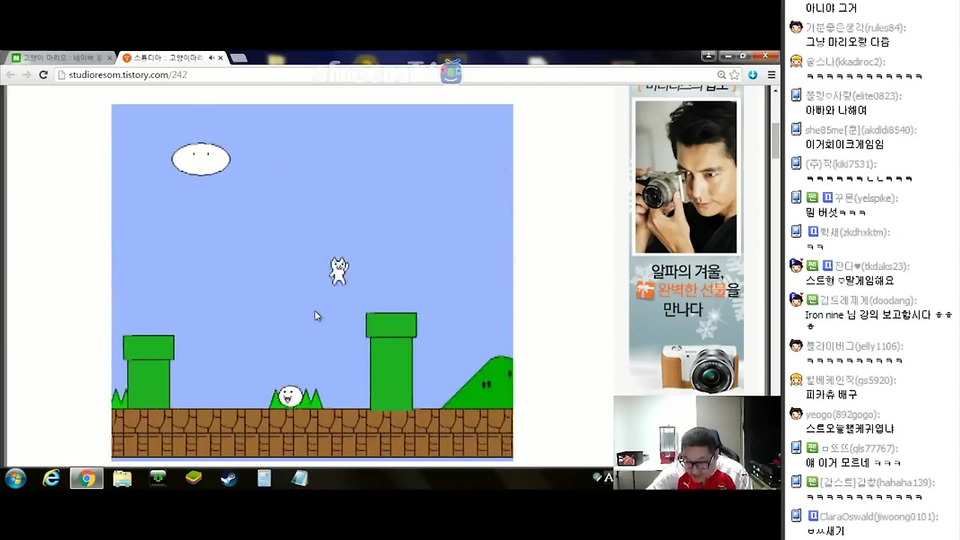Click the fan badge beside (yelspike)
960x540 pixels.
pyautogui.click(x=812, y=197)
